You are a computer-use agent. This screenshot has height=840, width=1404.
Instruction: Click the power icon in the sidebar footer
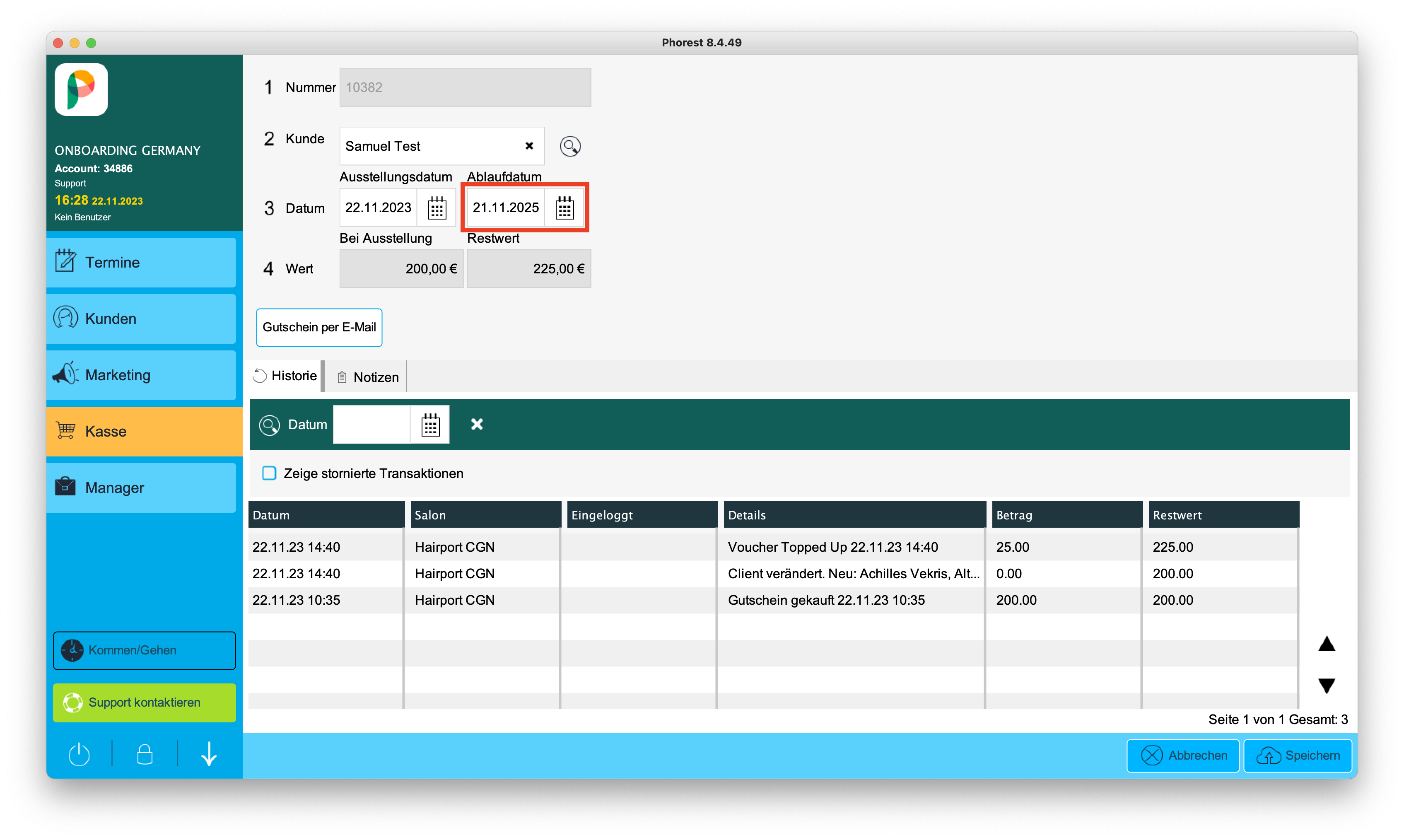pyautogui.click(x=79, y=754)
